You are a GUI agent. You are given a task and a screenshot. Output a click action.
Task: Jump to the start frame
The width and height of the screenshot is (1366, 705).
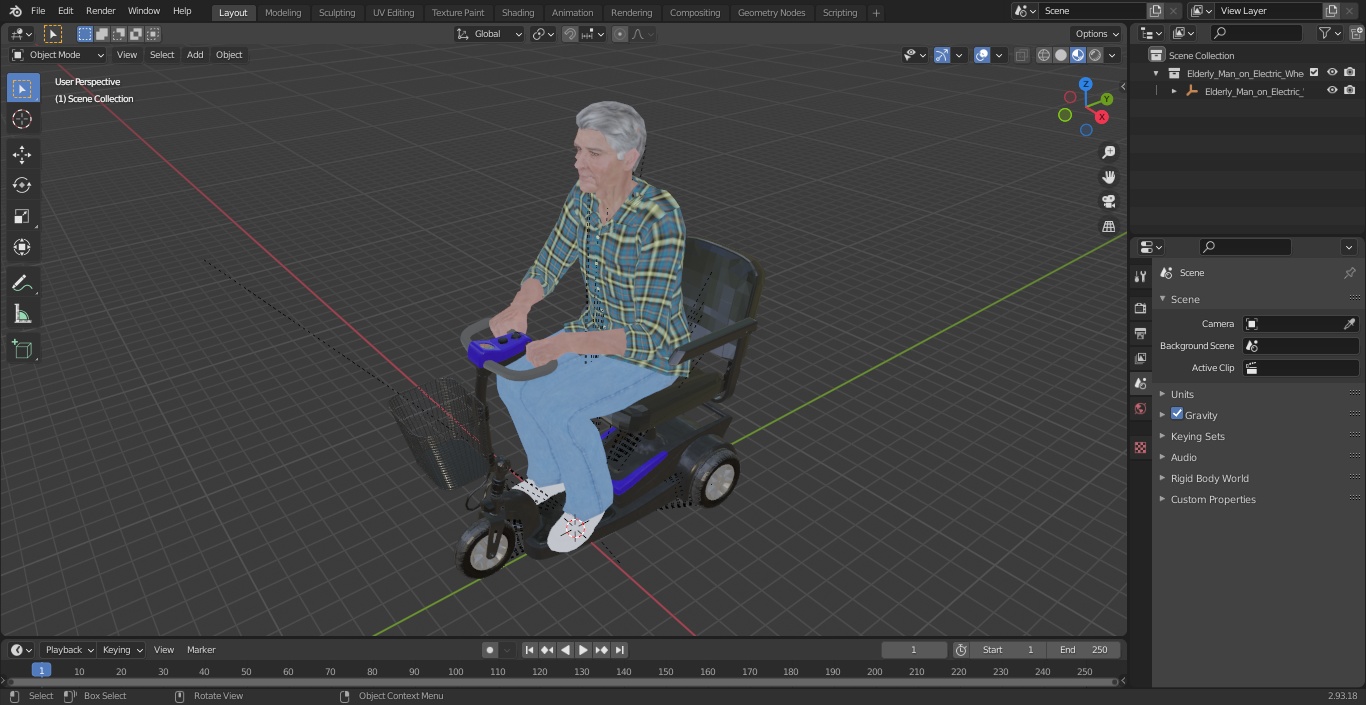click(529, 650)
